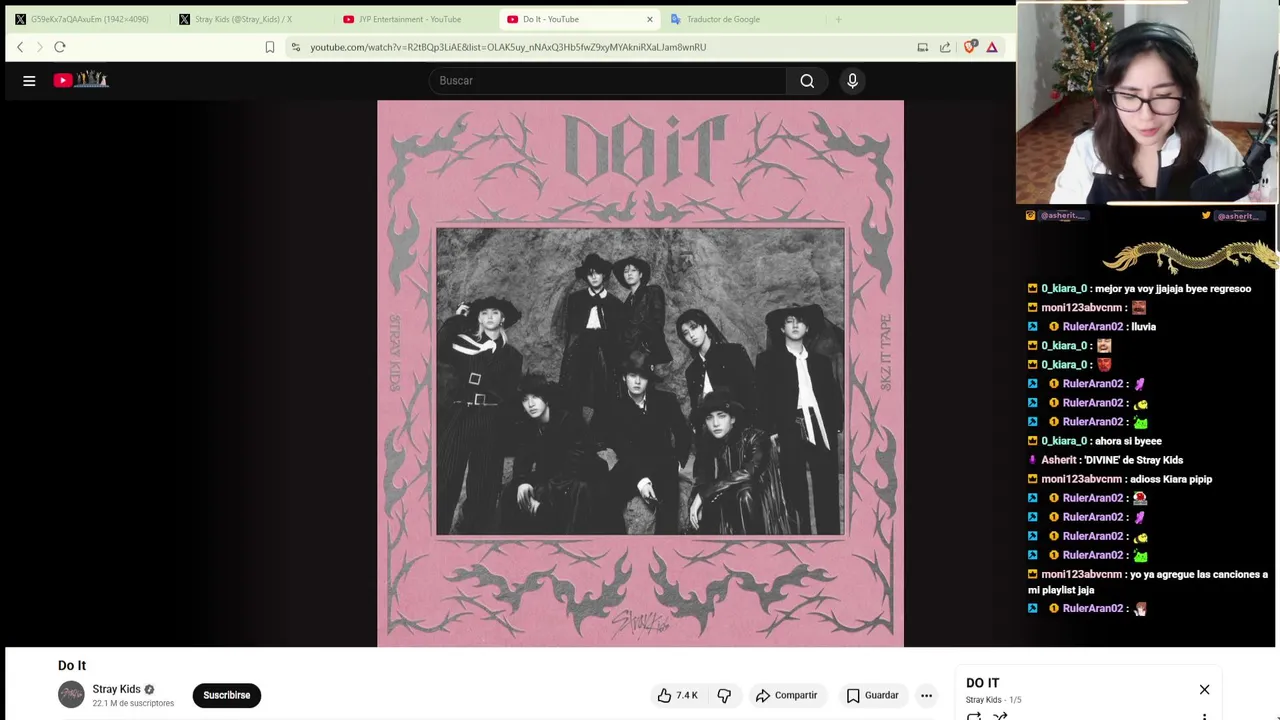Click the streamer webcam overlay
Viewport: 1280px width, 720px height.
click(1147, 103)
